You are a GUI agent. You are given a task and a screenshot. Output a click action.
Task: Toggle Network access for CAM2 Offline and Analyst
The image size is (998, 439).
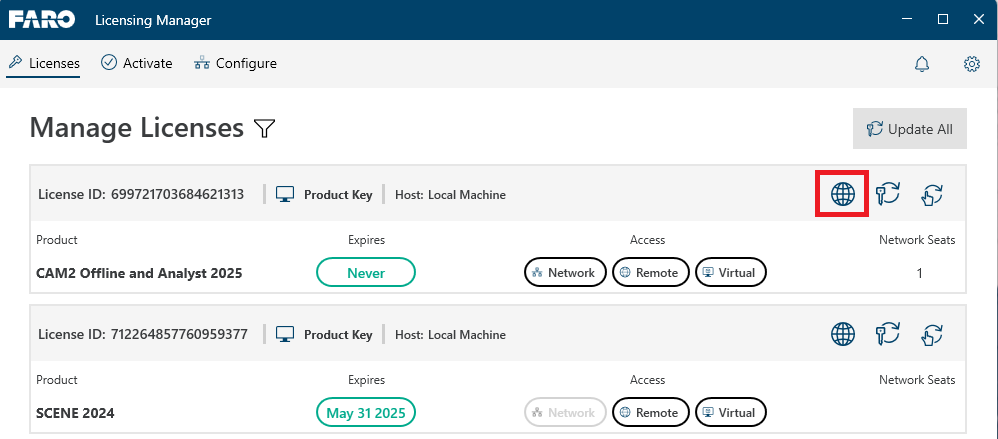tap(565, 272)
